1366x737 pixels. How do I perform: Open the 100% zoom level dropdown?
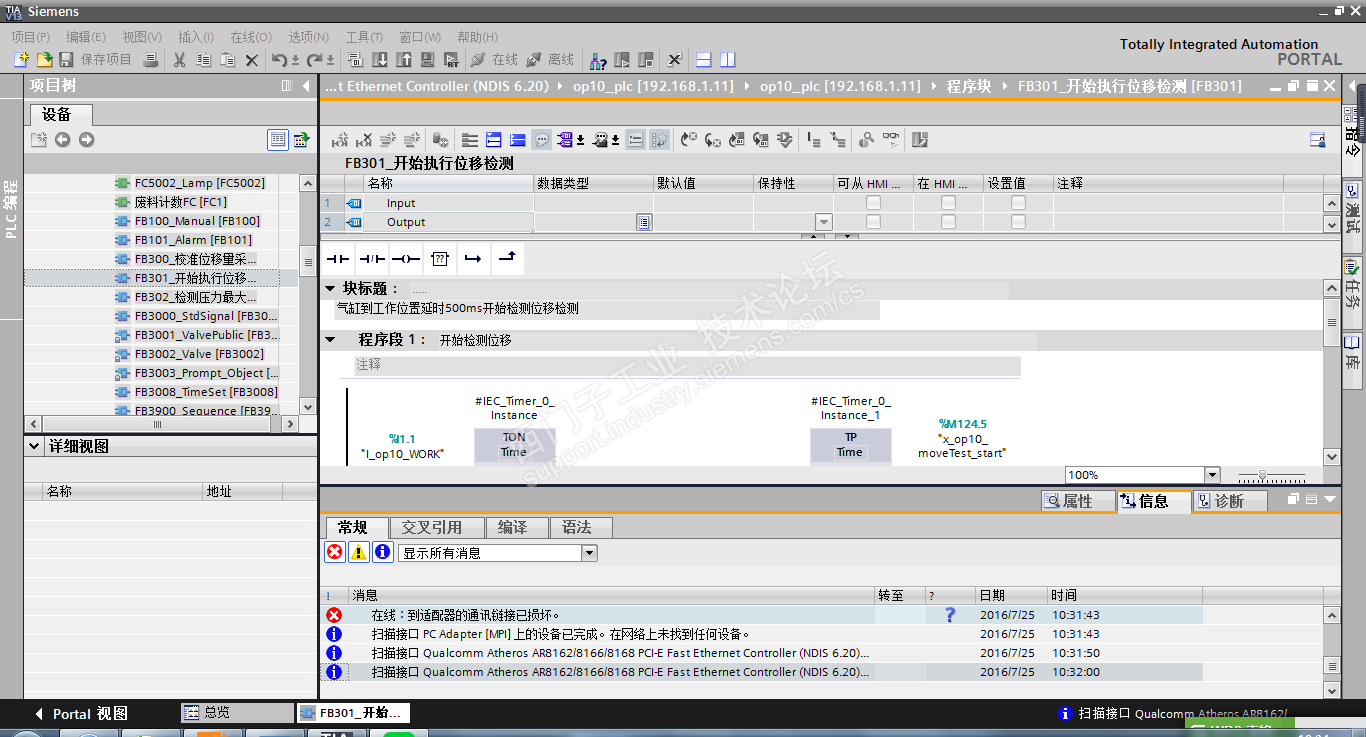(x=1213, y=475)
